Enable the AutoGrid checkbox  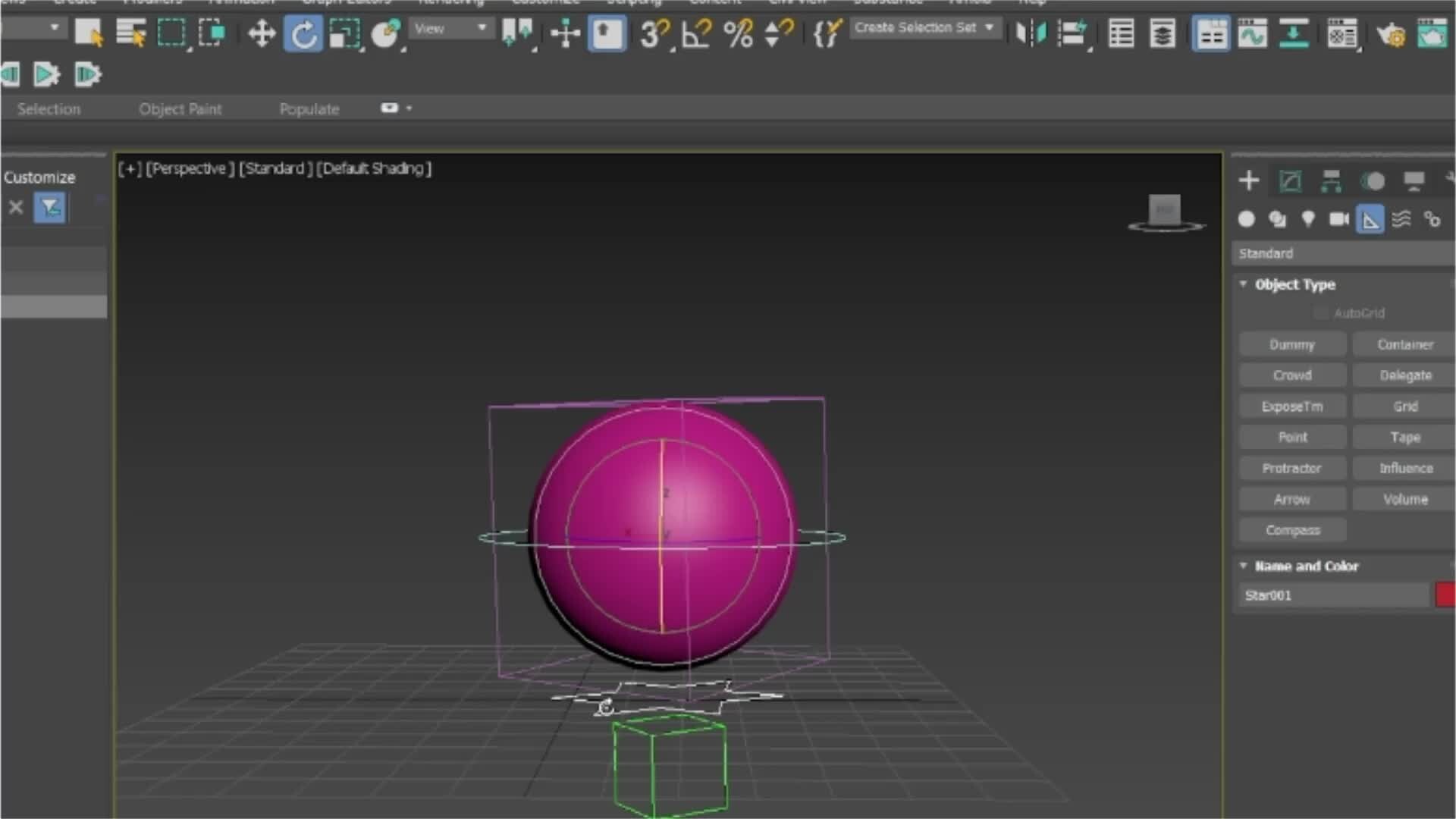point(1319,312)
